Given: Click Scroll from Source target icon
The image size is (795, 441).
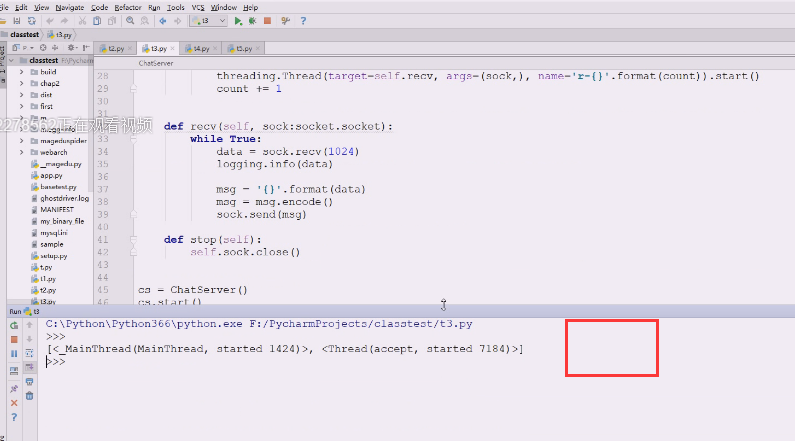Looking at the screenshot, I should (x=43, y=48).
